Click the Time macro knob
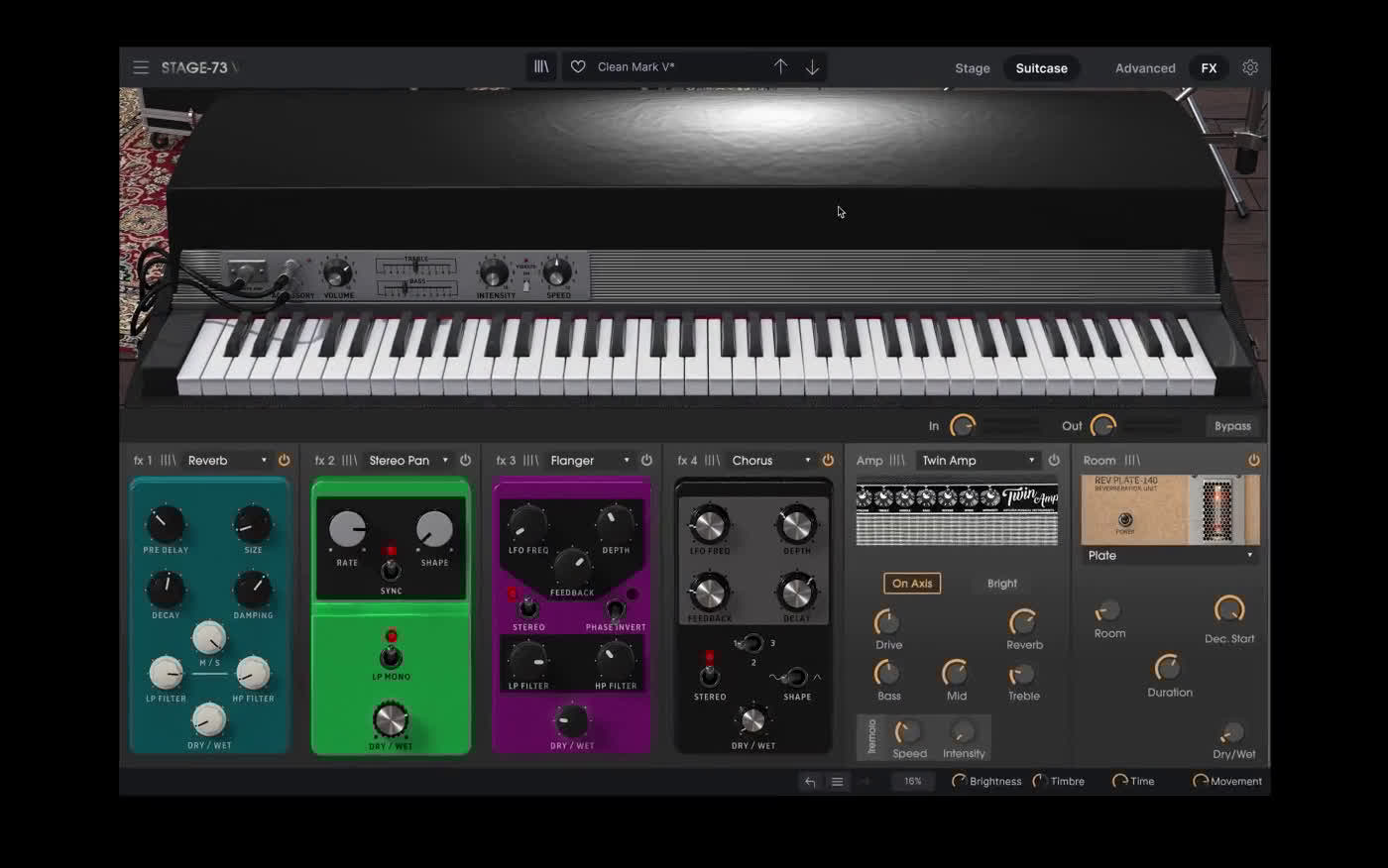Viewport: 1388px width, 868px height. (x=1119, y=782)
